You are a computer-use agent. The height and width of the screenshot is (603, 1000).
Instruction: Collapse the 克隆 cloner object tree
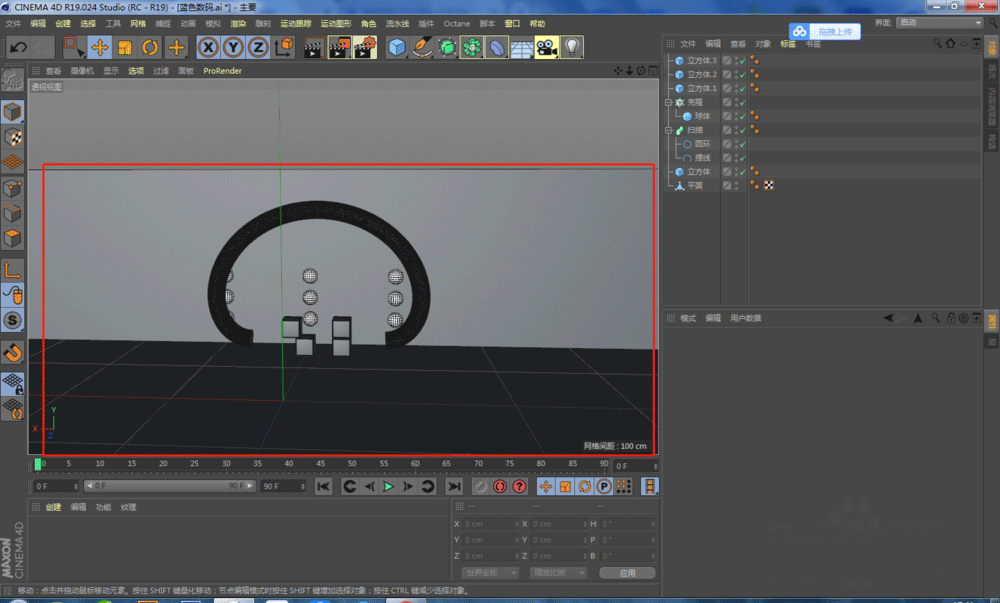point(669,102)
